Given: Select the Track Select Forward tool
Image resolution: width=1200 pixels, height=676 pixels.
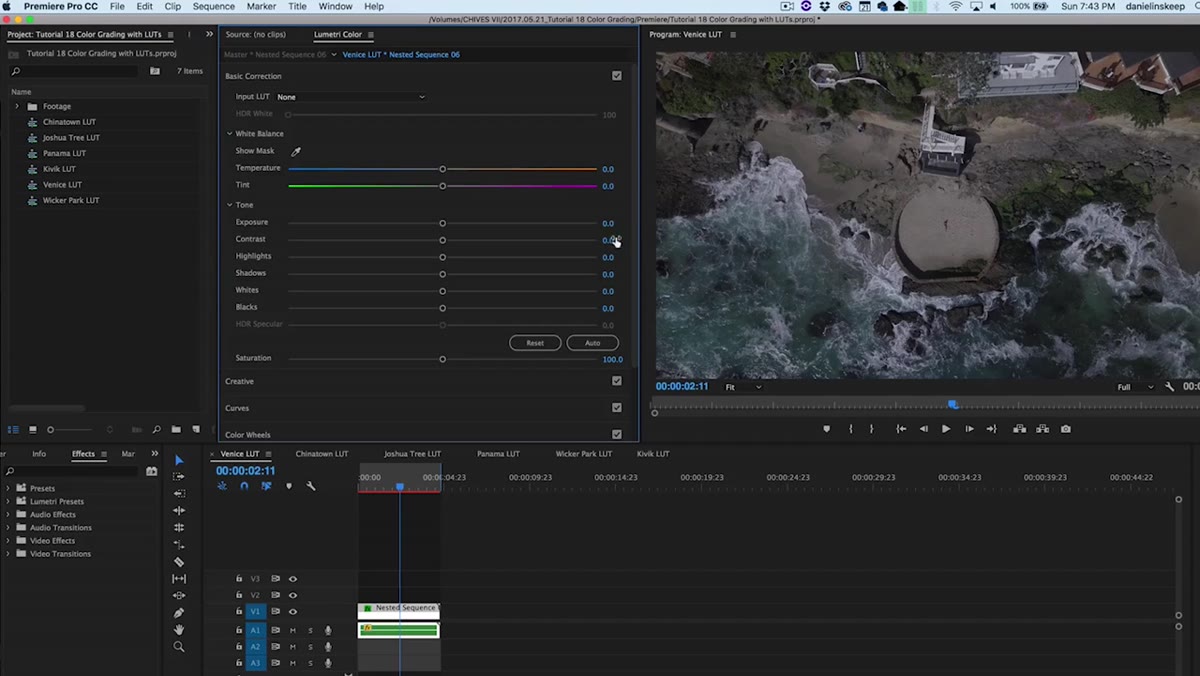Looking at the screenshot, I should 179,477.
